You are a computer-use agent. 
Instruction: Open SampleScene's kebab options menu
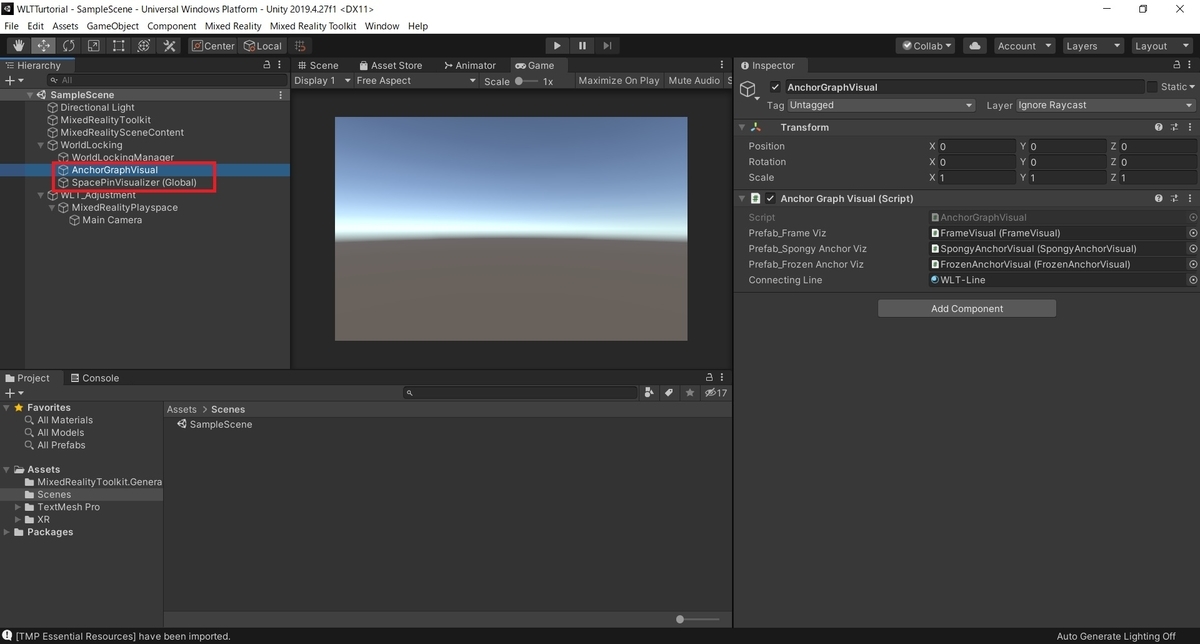pyautogui.click(x=281, y=95)
